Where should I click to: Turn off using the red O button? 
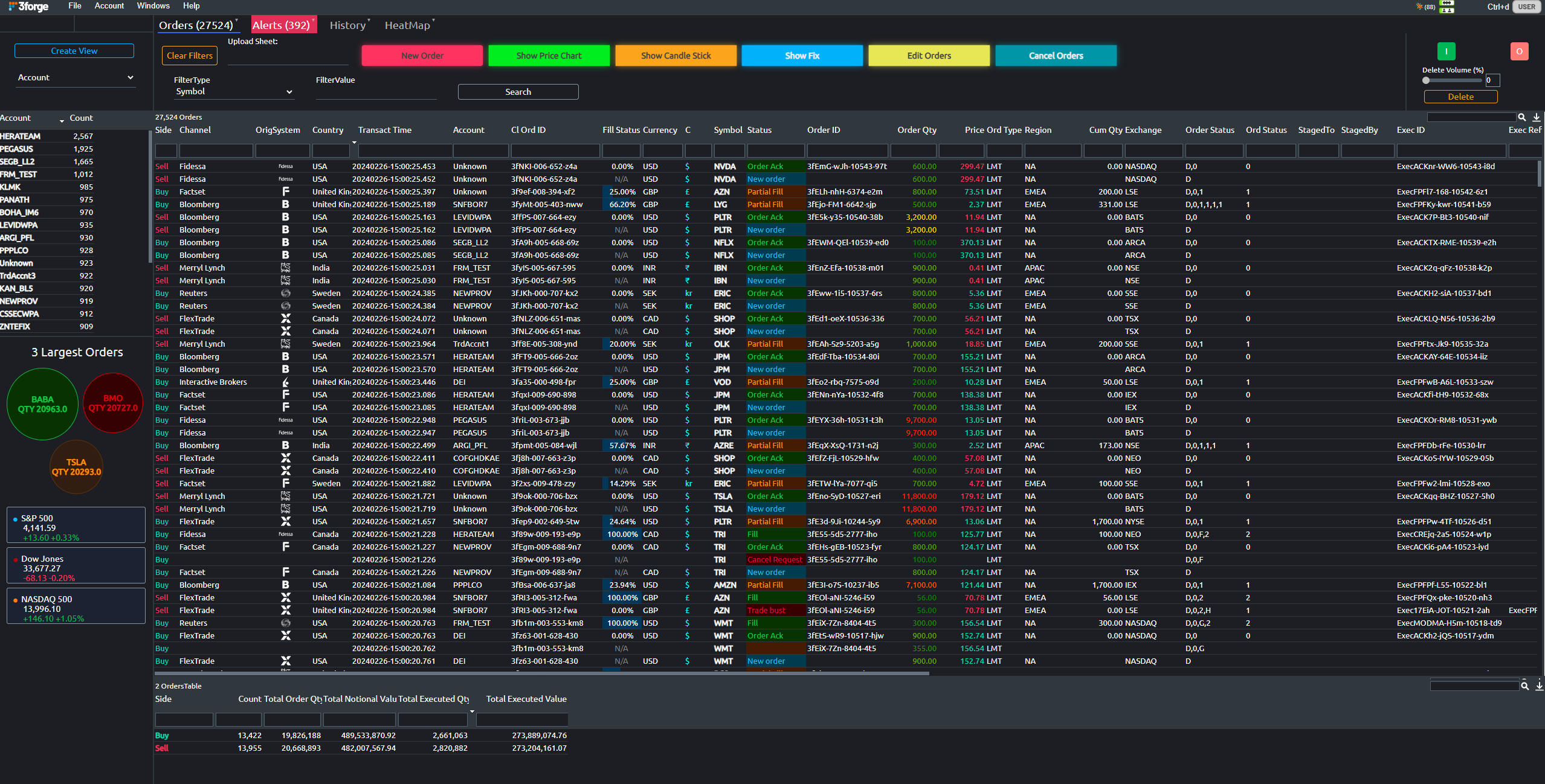[x=1520, y=51]
